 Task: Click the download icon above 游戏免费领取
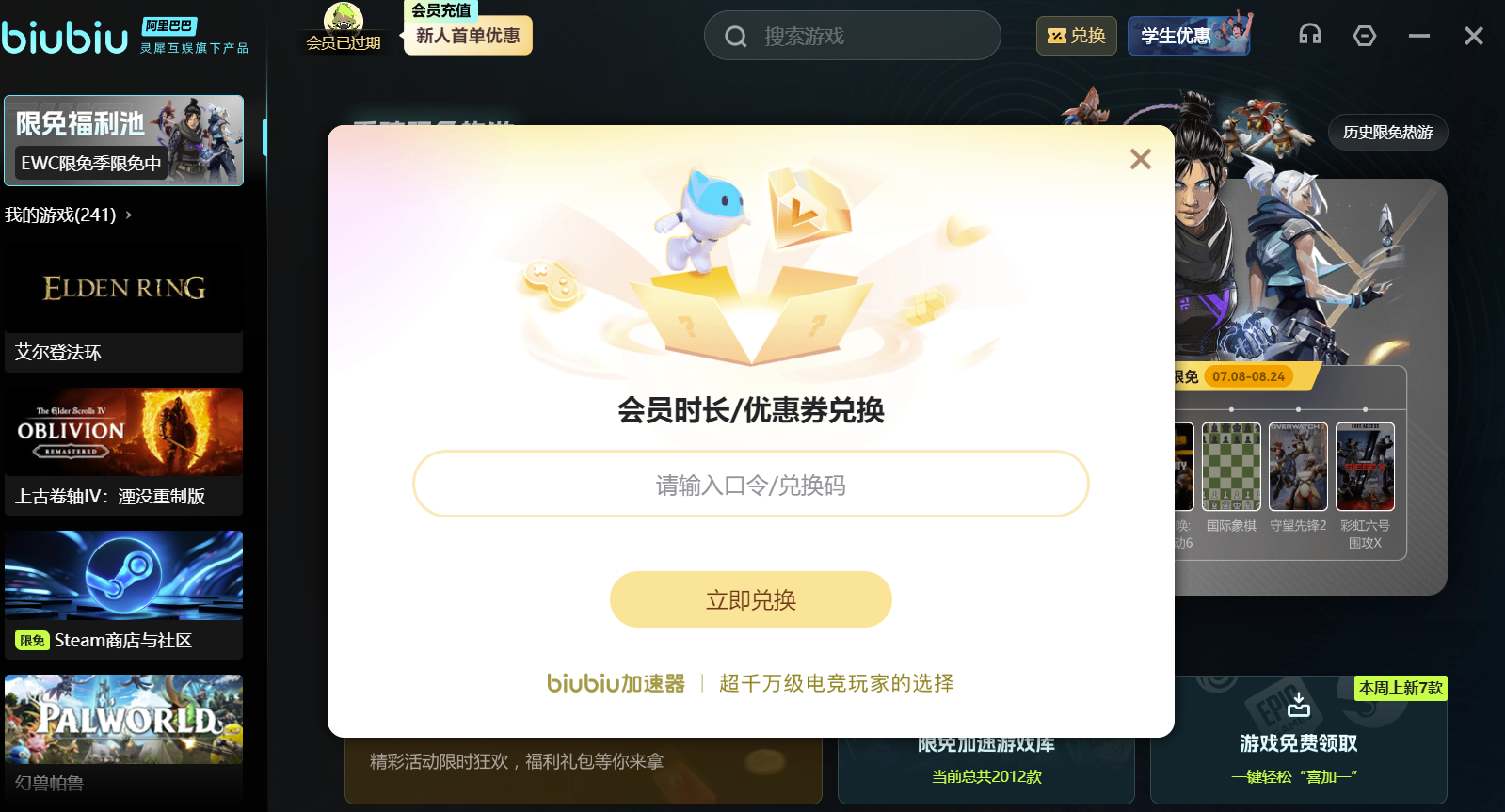pos(1299,704)
